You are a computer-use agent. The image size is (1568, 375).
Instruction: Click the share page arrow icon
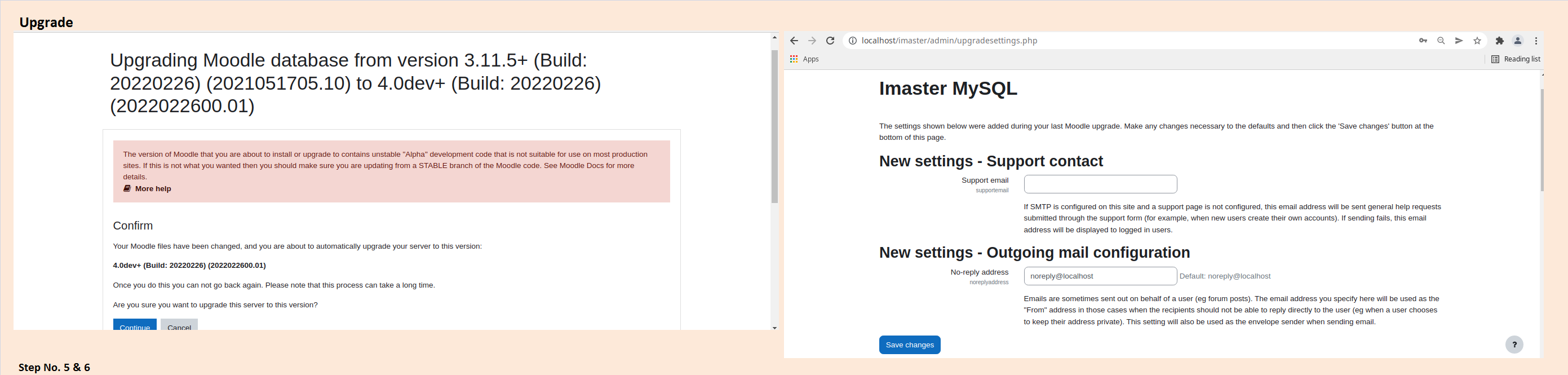pyautogui.click(x=1459, y=41)
